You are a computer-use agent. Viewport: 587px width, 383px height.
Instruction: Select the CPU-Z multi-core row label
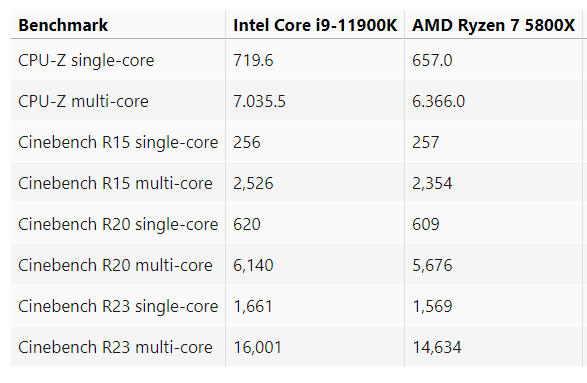coord(83,101)
